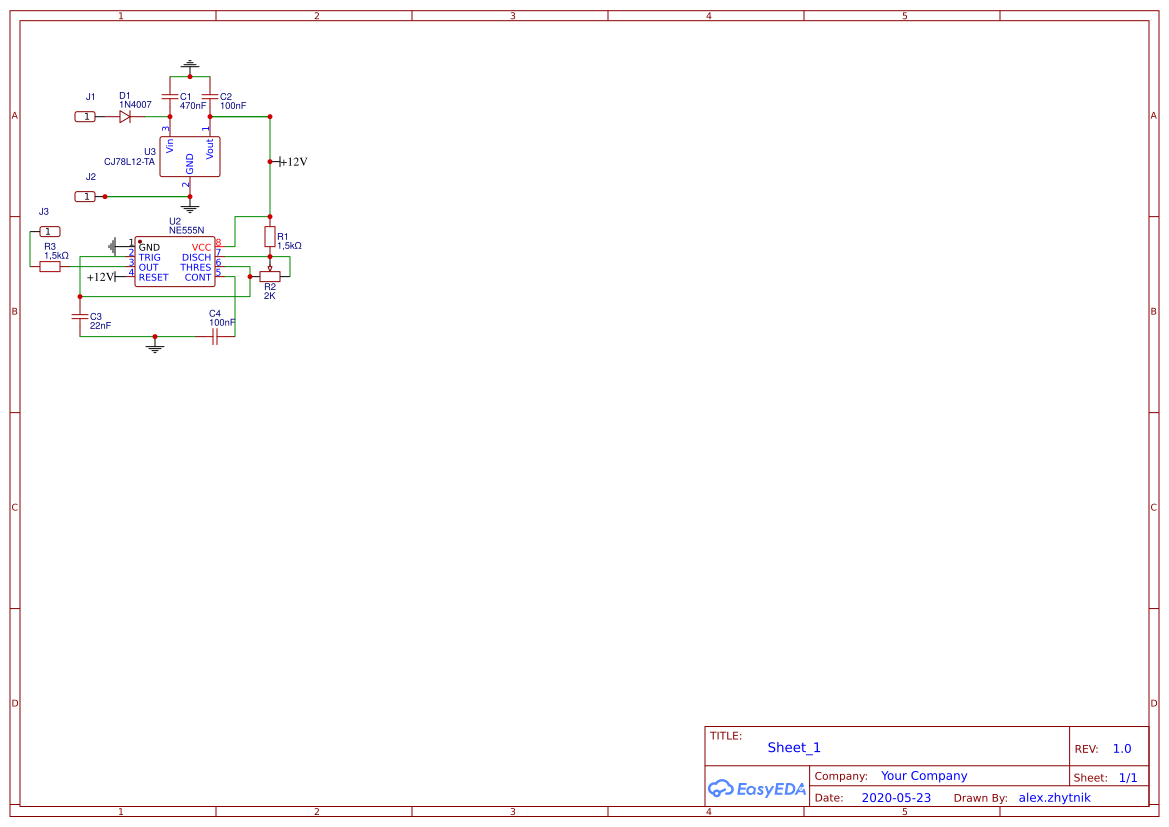Screen dimensions: 1169x827
Task: Click the J2 connector symbol
Action: coord(86,196)
